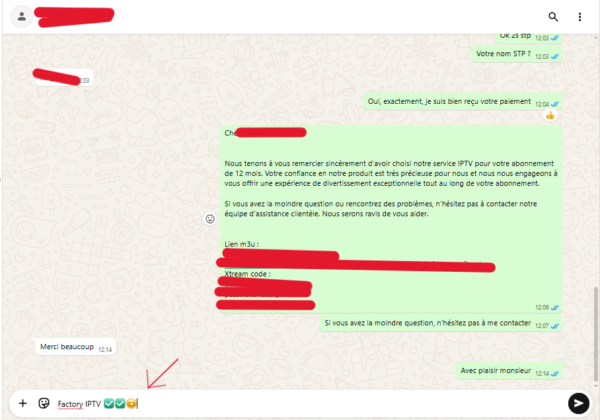Click the redacted received message at 12:03
600x420 pixels.
tap(64, 78)
